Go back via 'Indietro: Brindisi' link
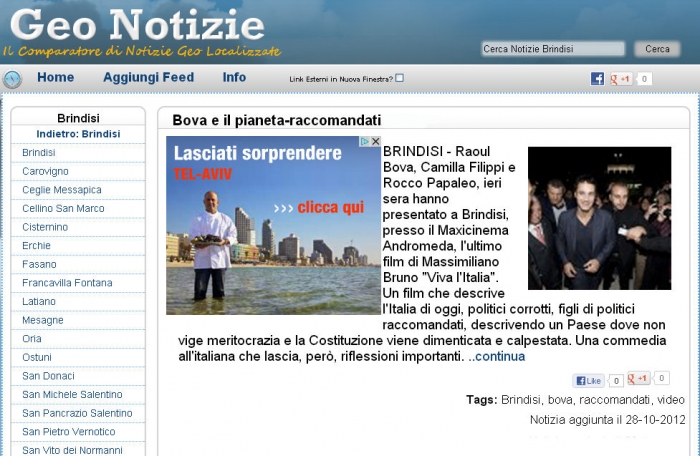Viewport: 700px width, 456px height. pos(78,134)
